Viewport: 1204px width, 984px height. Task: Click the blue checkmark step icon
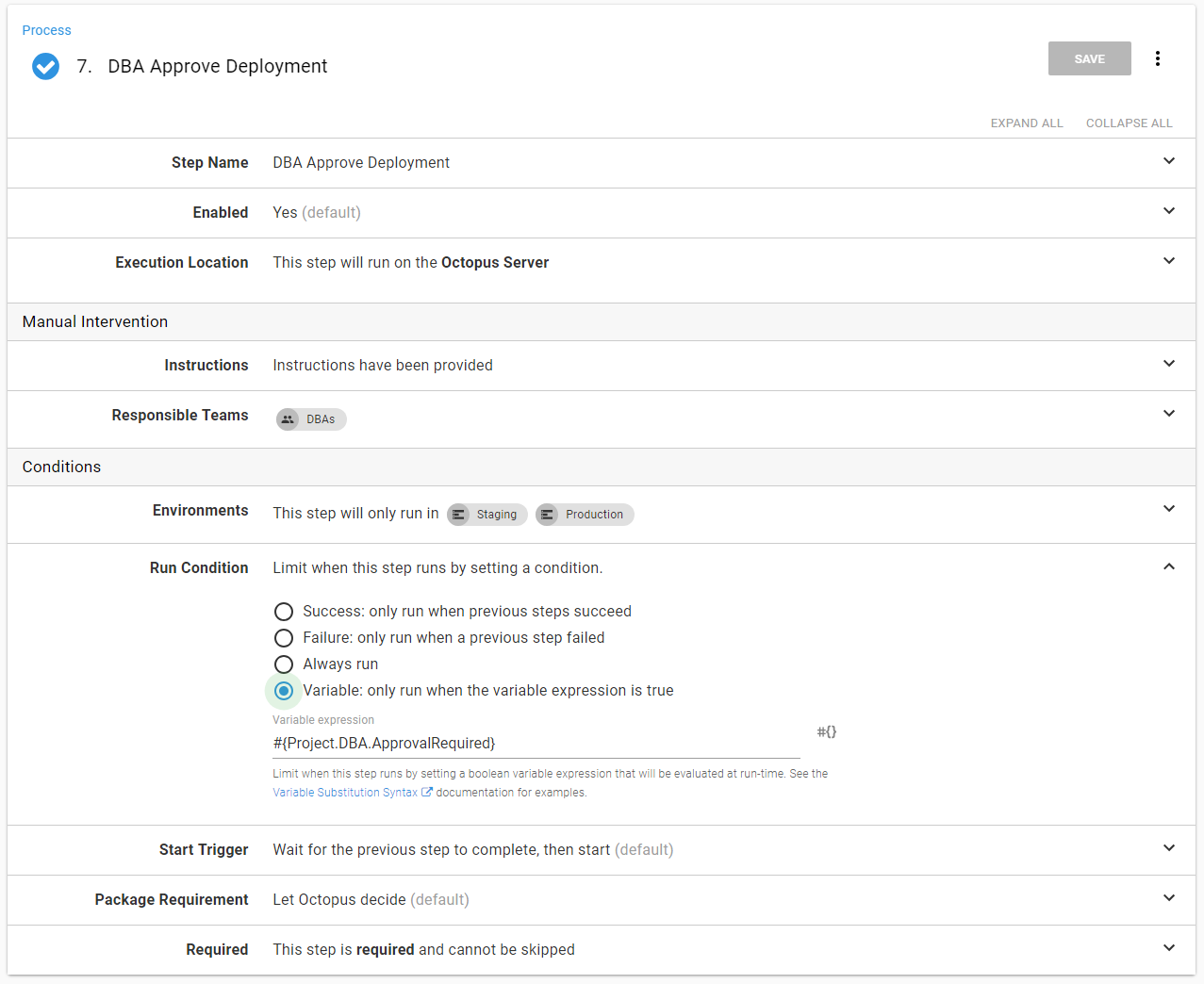point(45,66)
